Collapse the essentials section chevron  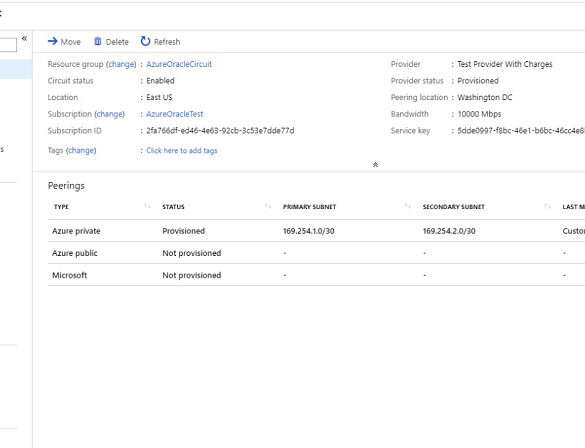375,165
